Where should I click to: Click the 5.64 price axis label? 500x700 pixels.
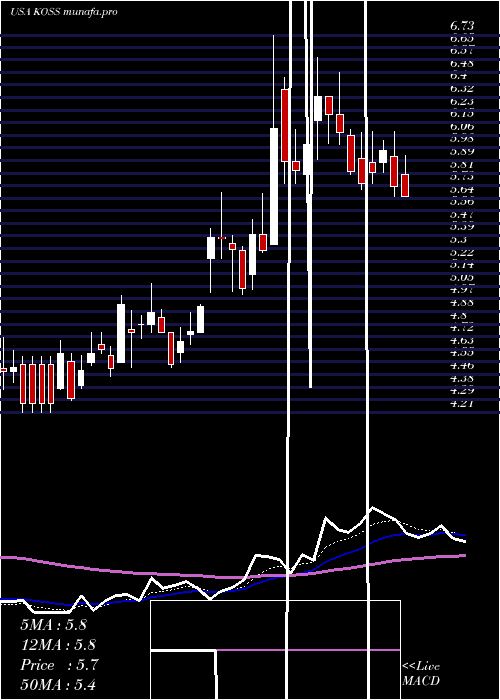click(462, 190)
